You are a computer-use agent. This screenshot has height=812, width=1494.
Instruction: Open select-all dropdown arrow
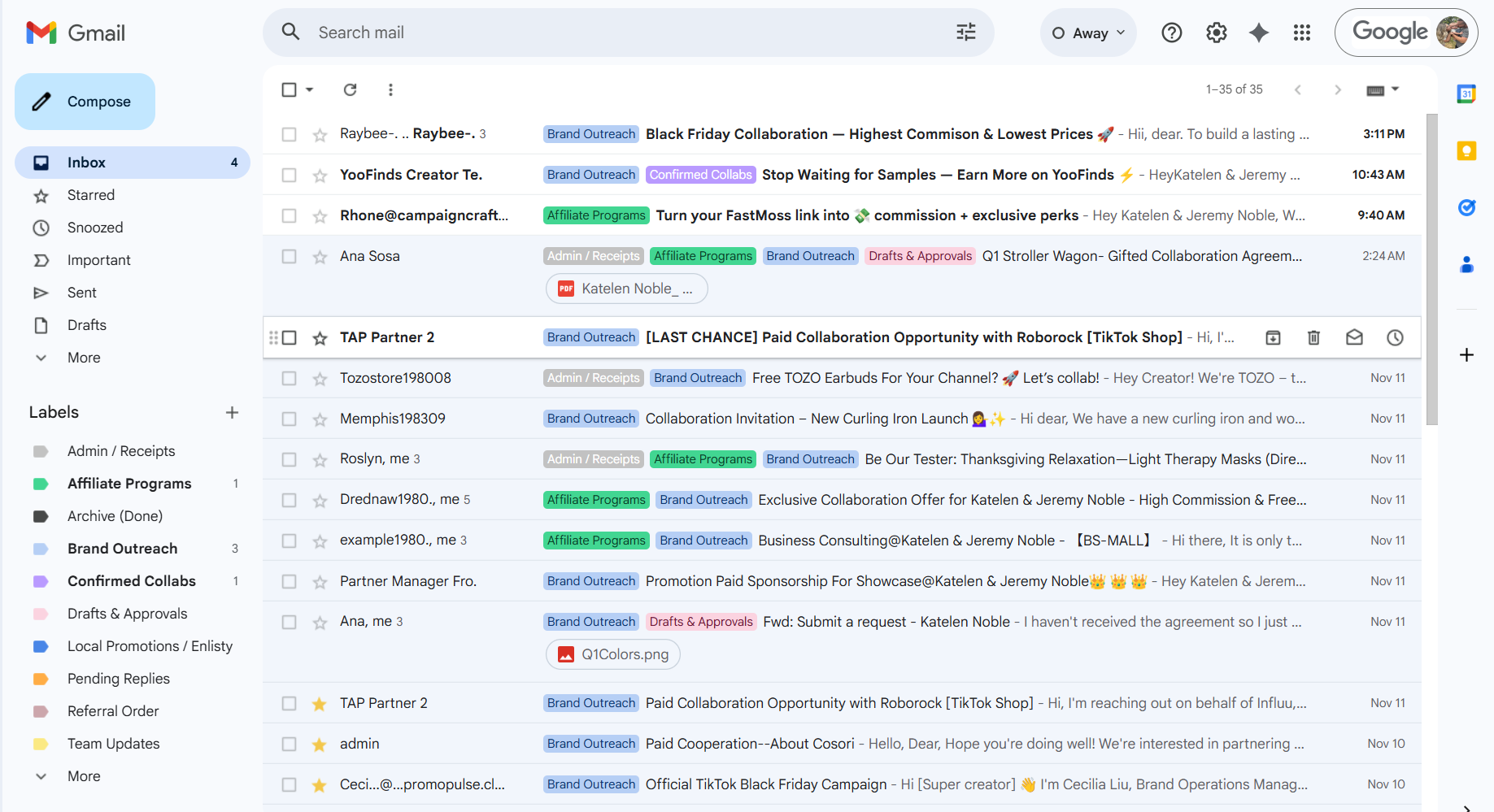310,89
